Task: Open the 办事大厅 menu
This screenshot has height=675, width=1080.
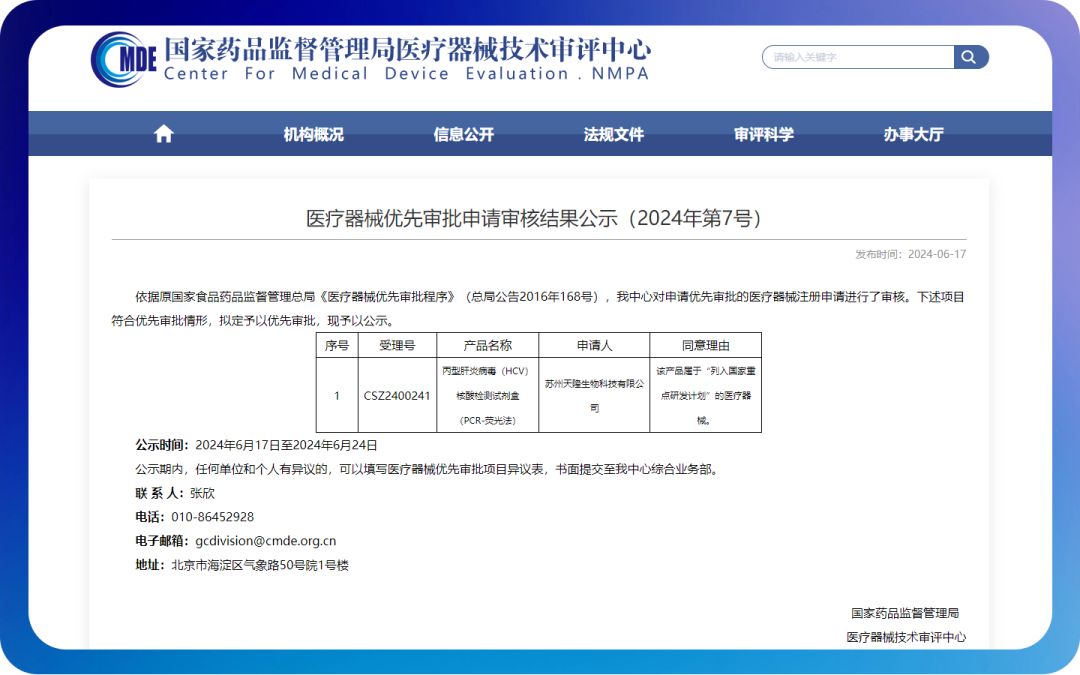Action: [913, 134]
